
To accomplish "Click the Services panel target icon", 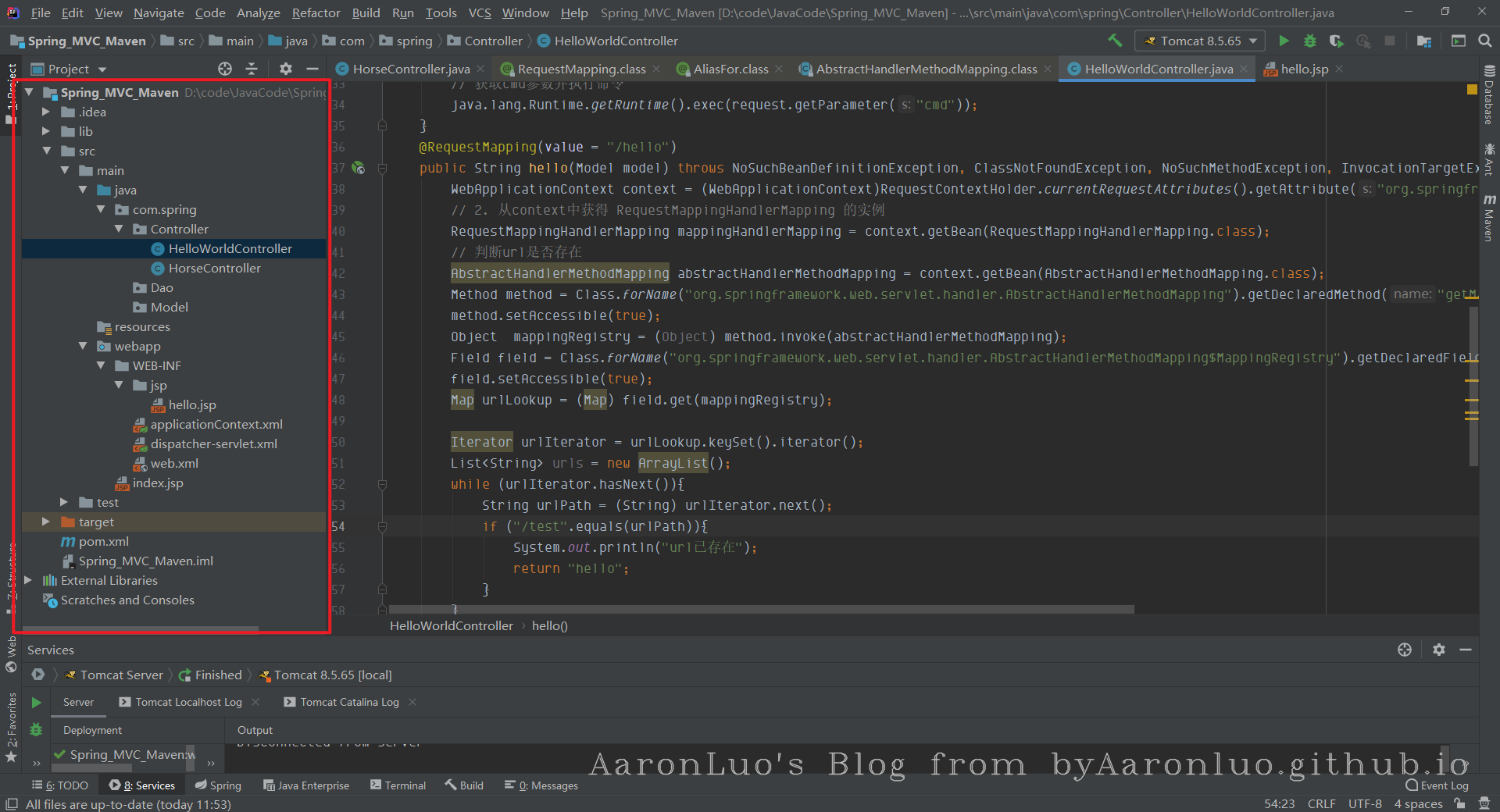I will pyautogui.click(x=1405, y=650).
